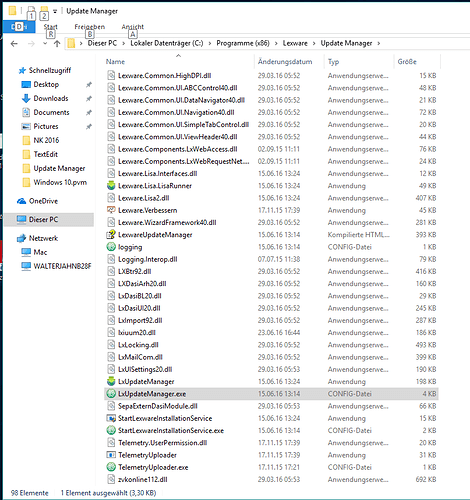The width and height of the screenshot is (470, 500).
Task: Open Quick Access Toolbar customize dropdown
Action: tap(55, 11)
